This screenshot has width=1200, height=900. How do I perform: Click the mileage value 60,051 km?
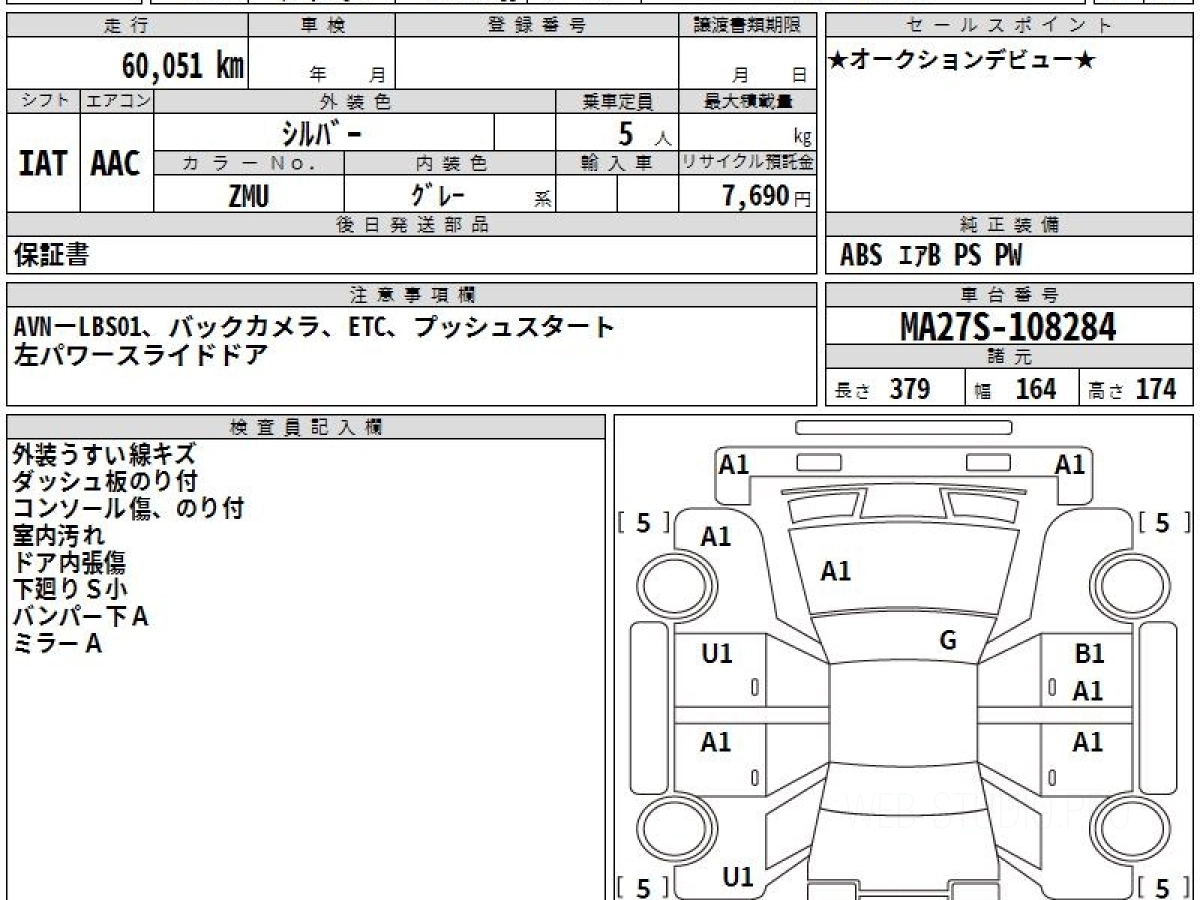point(183,66)
